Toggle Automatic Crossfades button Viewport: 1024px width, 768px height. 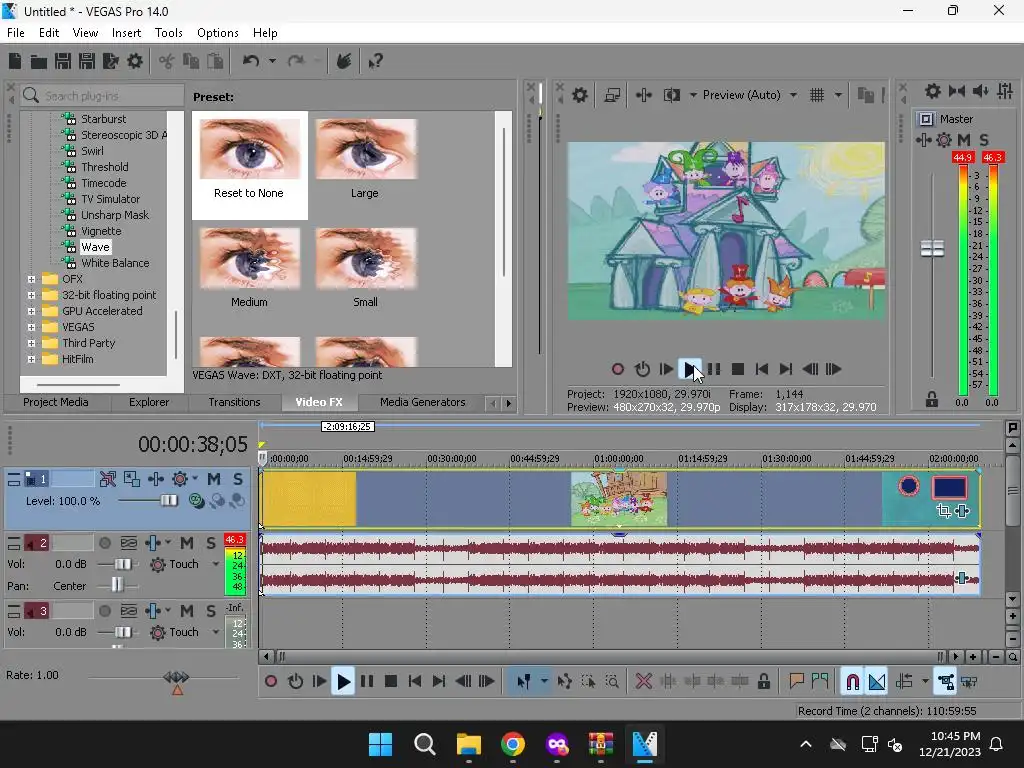[877, 682]
